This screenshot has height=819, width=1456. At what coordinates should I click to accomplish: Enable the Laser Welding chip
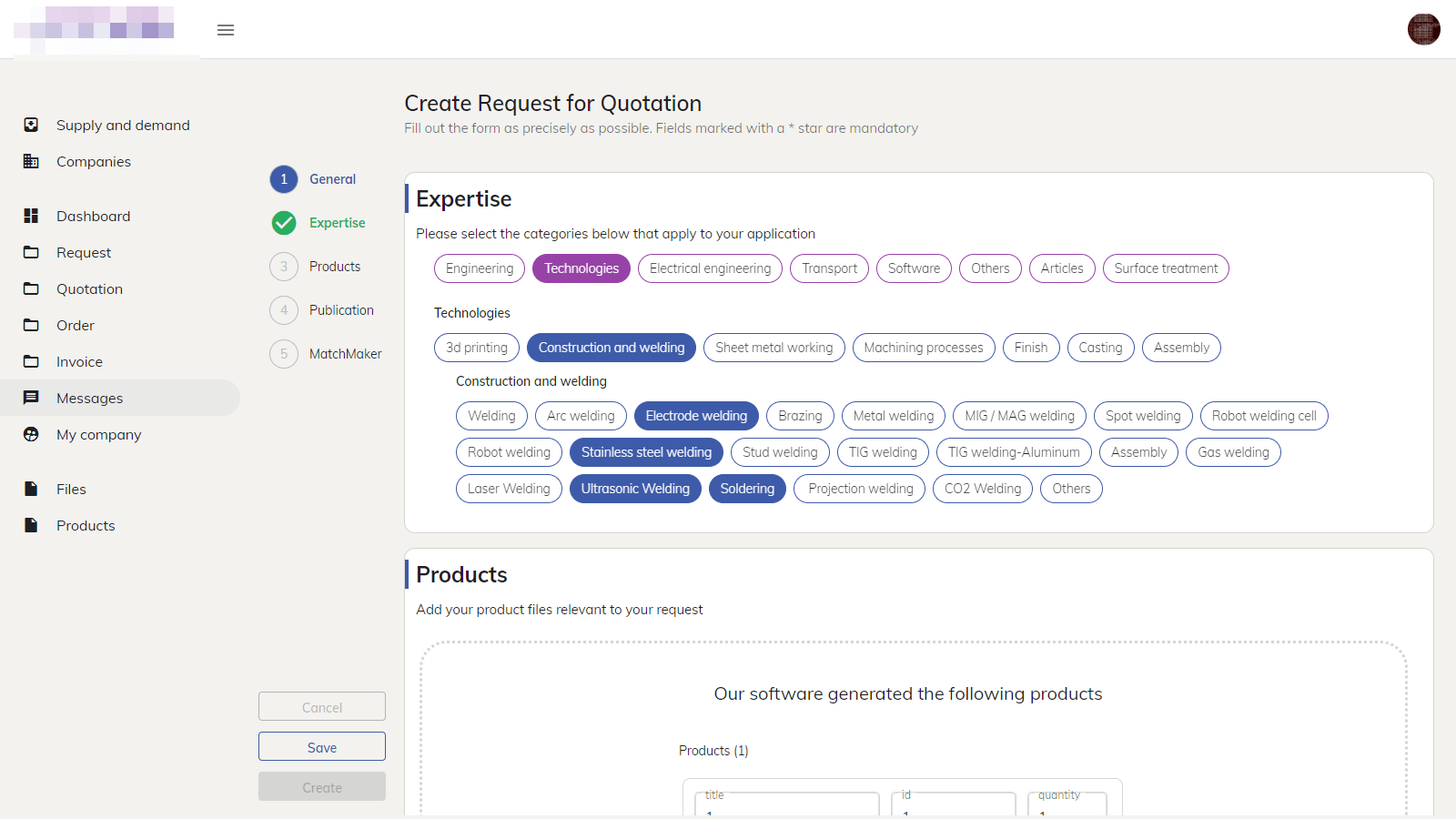(x=509, y=489)
